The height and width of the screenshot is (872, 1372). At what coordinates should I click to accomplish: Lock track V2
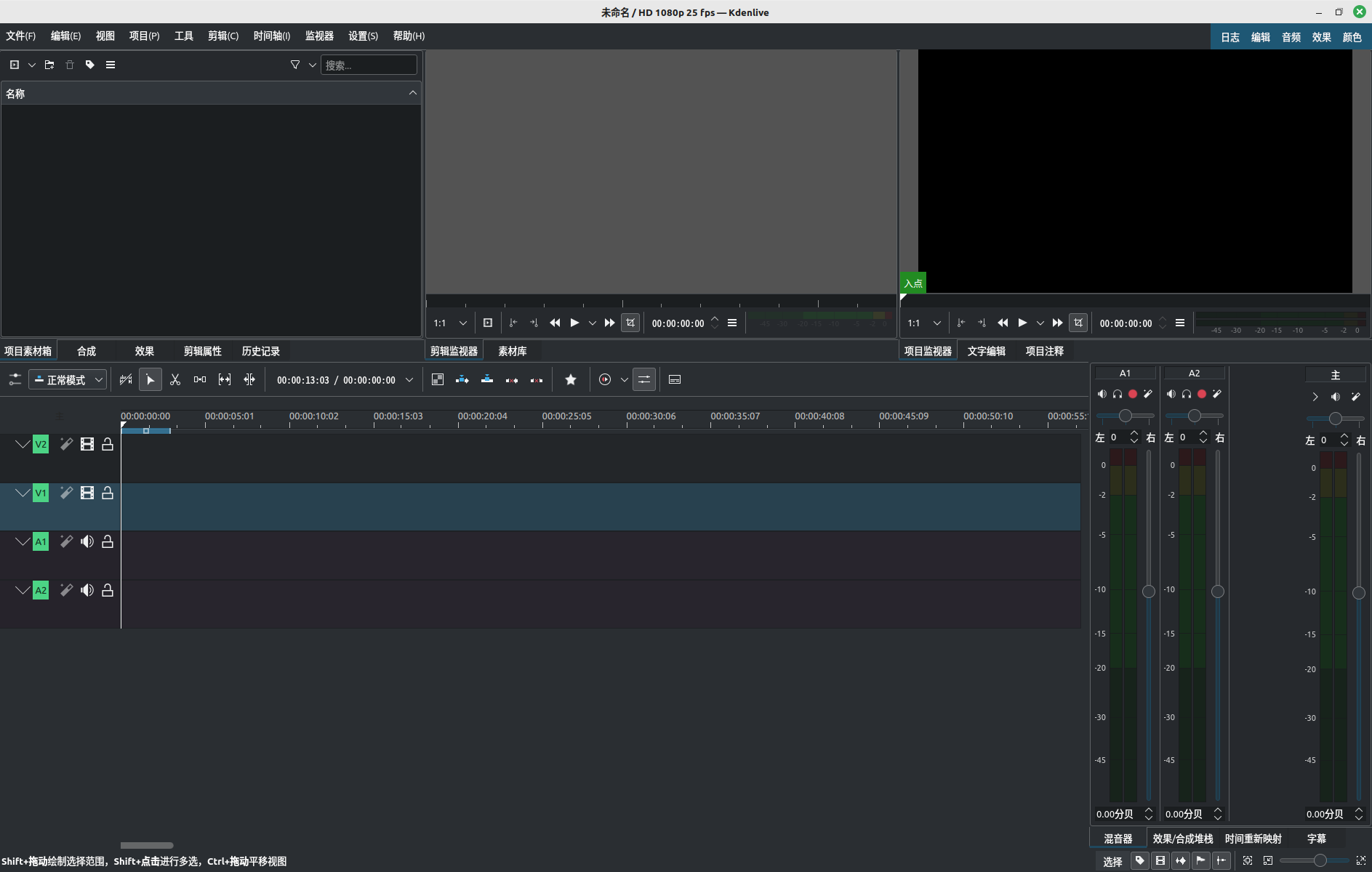click(108, 444)
